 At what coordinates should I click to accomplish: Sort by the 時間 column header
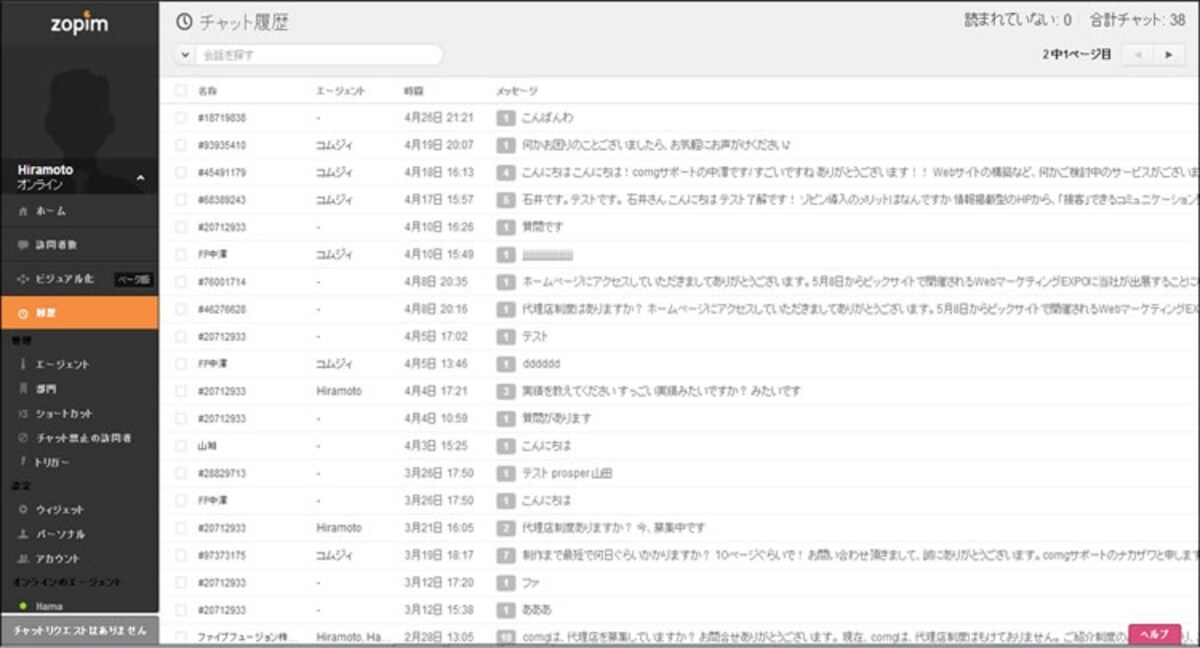414,91
